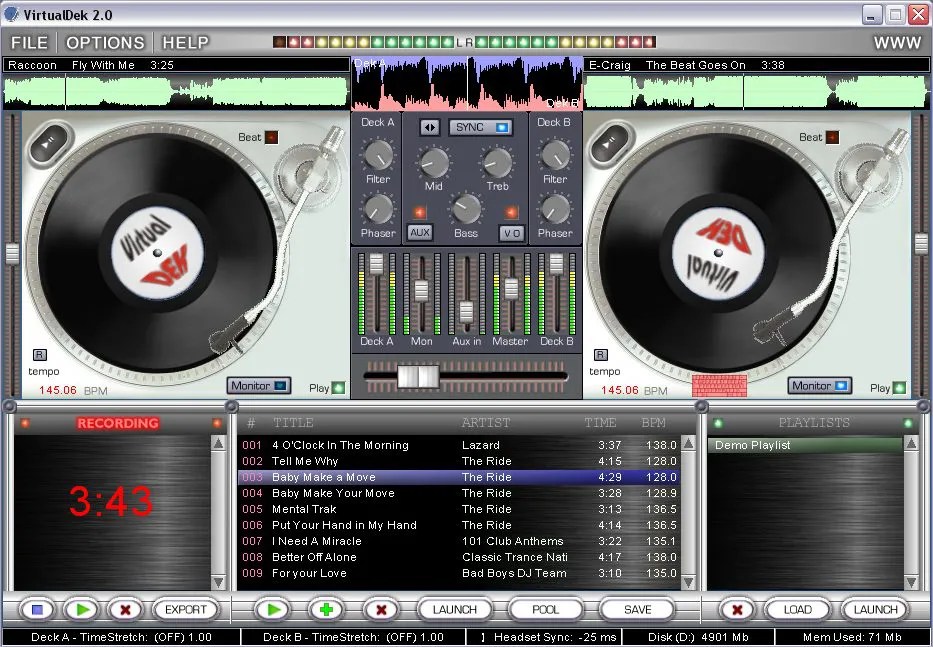Click the V O voiceover button
This screenshot has height=647, width=933.
tap(512, 232)
